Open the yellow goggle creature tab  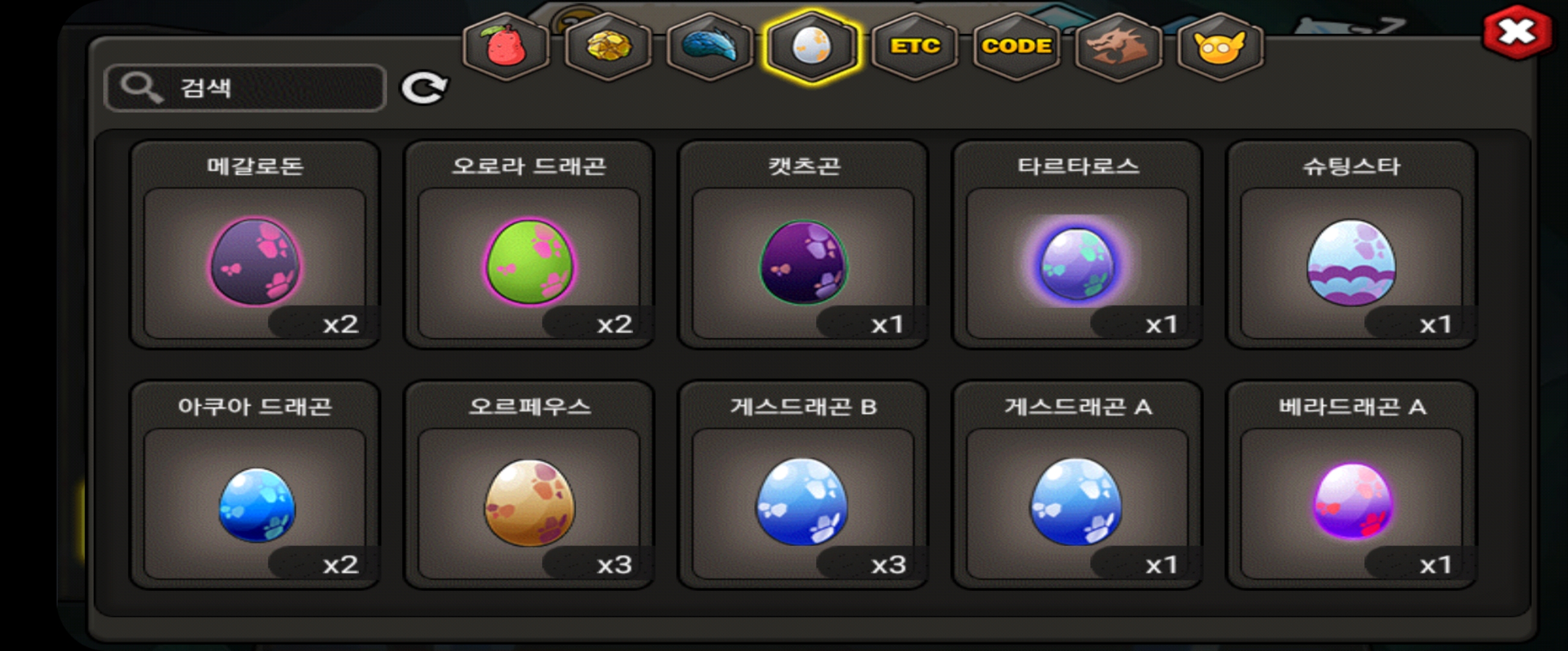(1220, 47)
